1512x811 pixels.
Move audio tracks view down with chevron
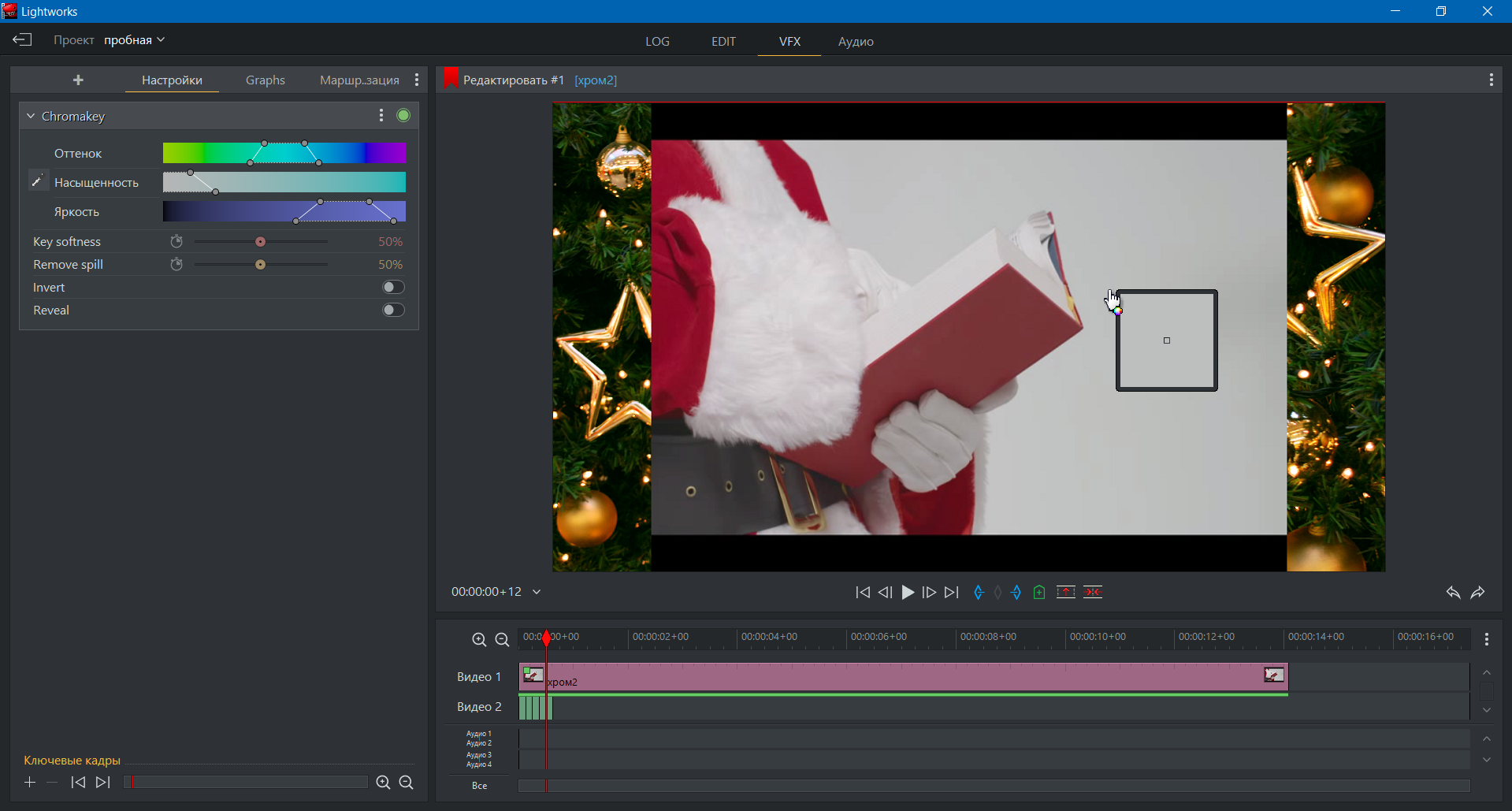click(1487, 761)
